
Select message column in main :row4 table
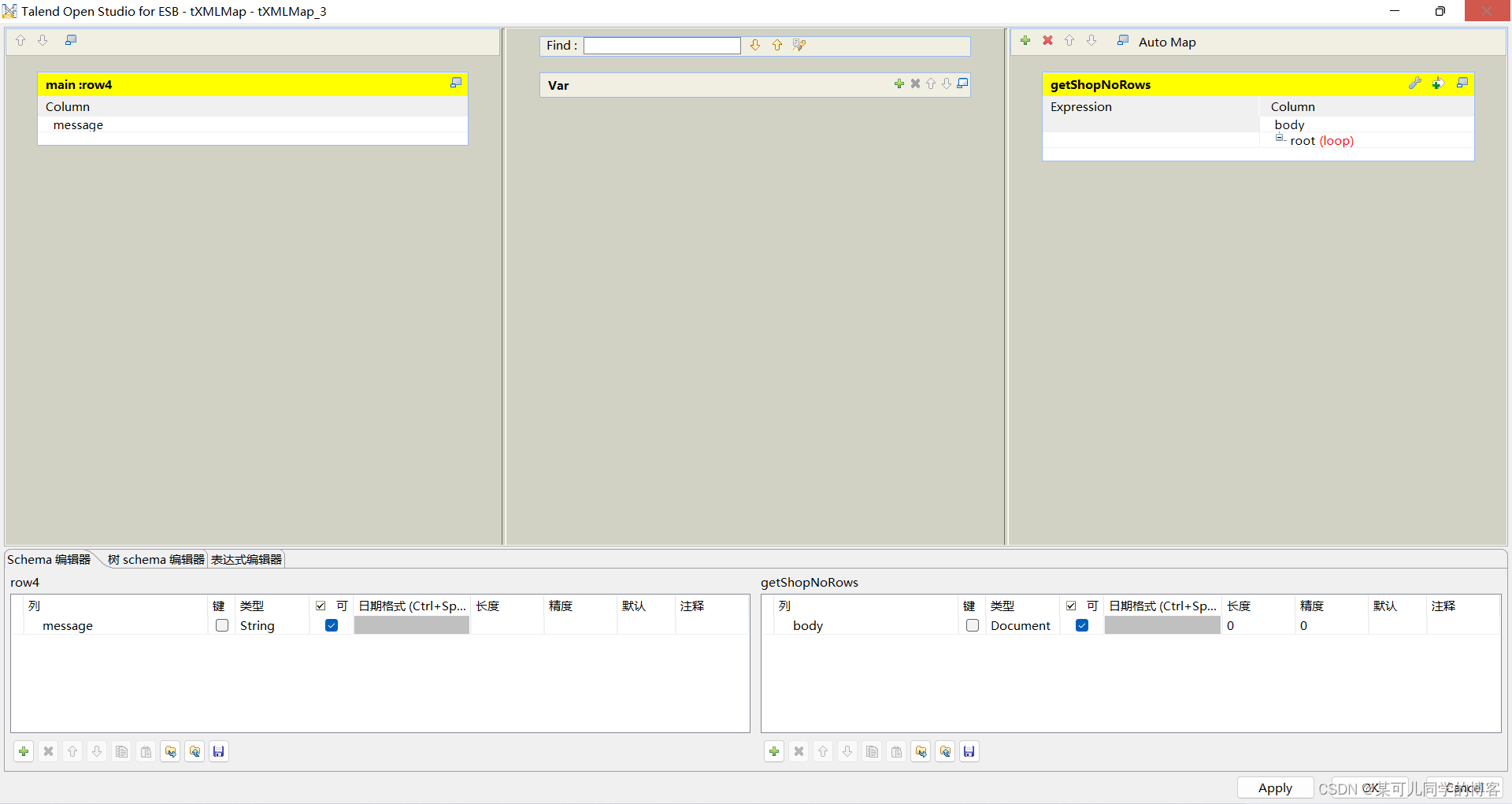pyautogui.click(x=253, y=124)
